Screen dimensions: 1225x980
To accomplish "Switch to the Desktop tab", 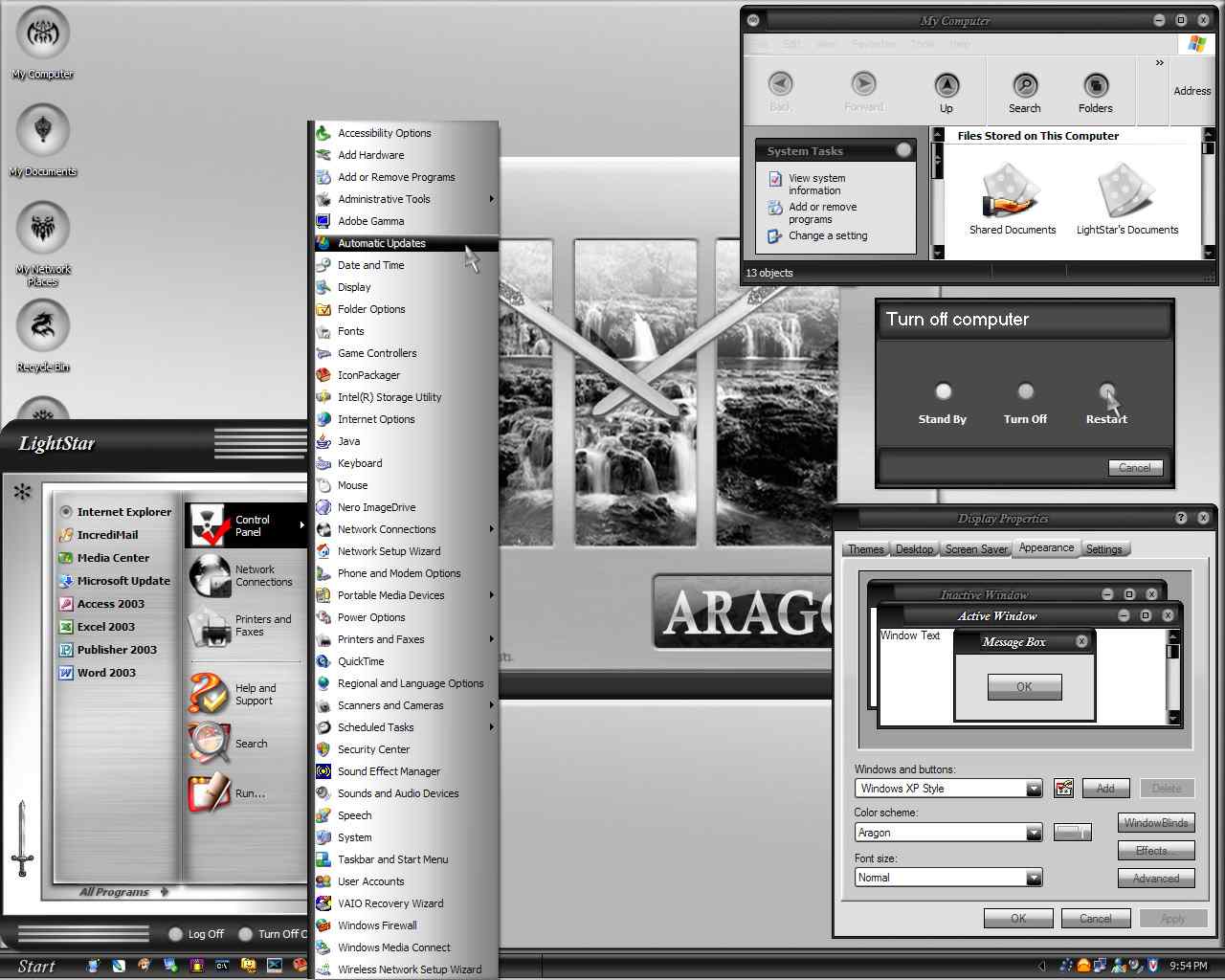I will pyautogui.click(x=914, y=549).
